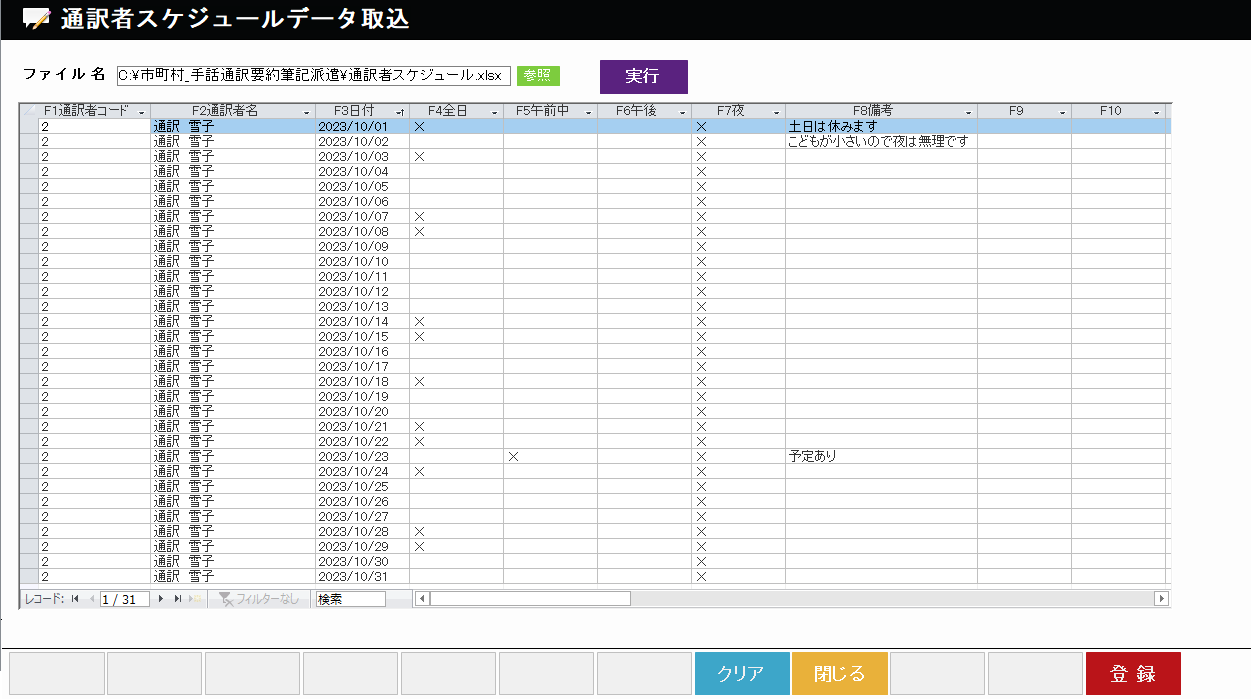Open F4全日 column dropdown arrow

click(x=494, y=112)
